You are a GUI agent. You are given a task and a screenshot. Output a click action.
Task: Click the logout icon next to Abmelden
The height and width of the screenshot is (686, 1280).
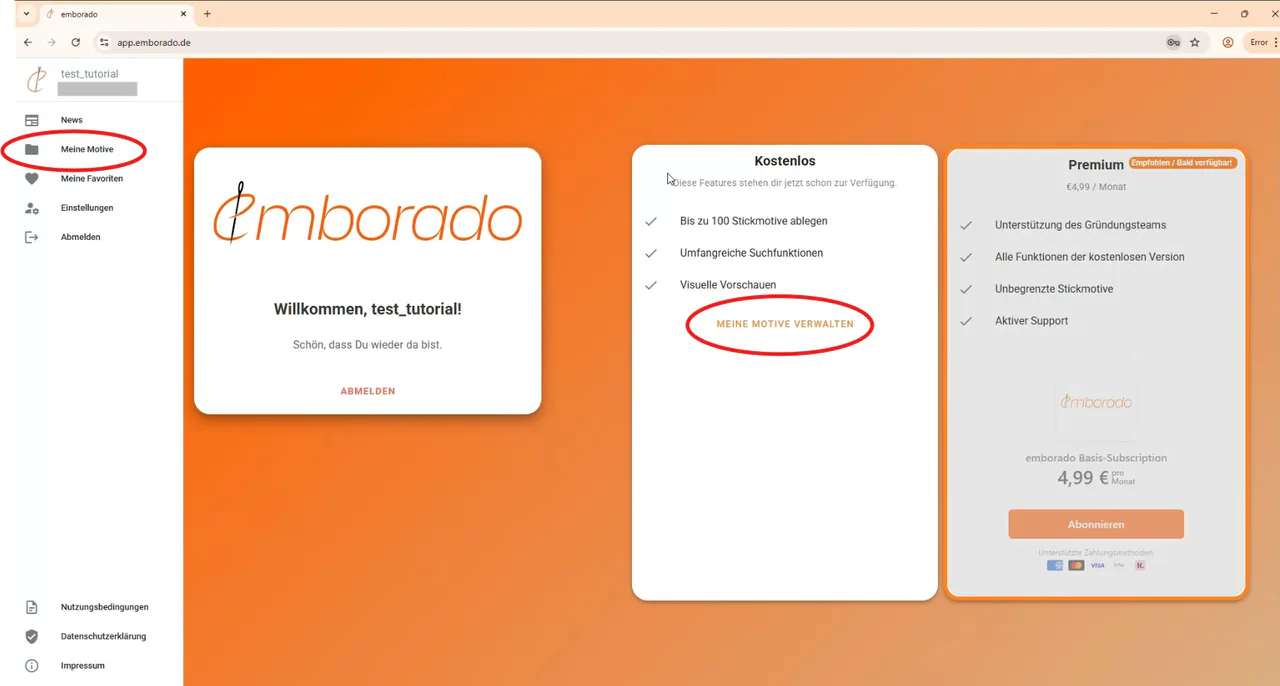32,237
